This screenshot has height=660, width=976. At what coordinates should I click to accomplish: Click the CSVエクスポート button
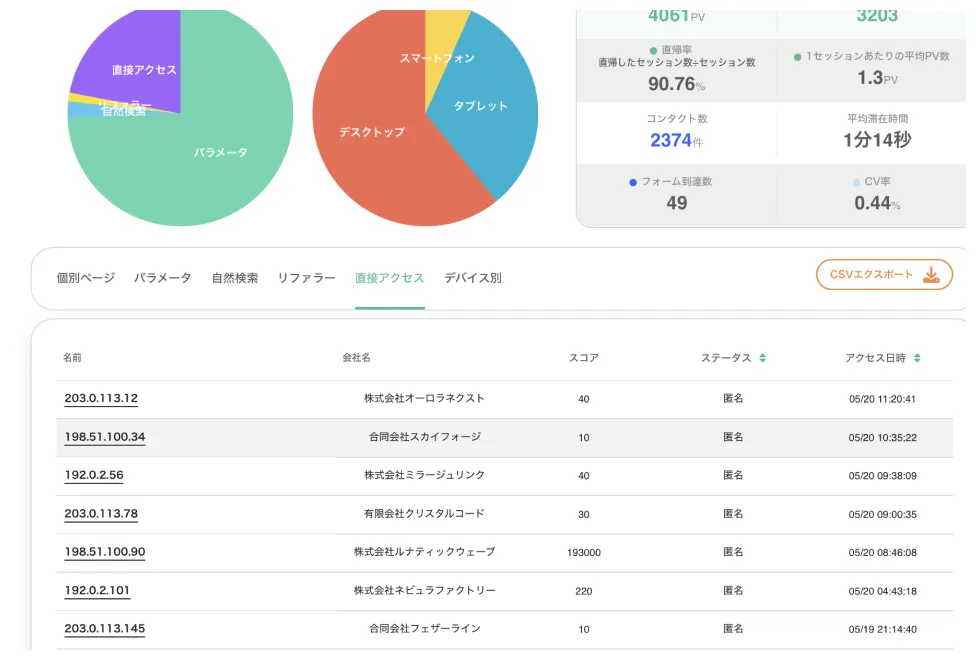coord(884,275)
